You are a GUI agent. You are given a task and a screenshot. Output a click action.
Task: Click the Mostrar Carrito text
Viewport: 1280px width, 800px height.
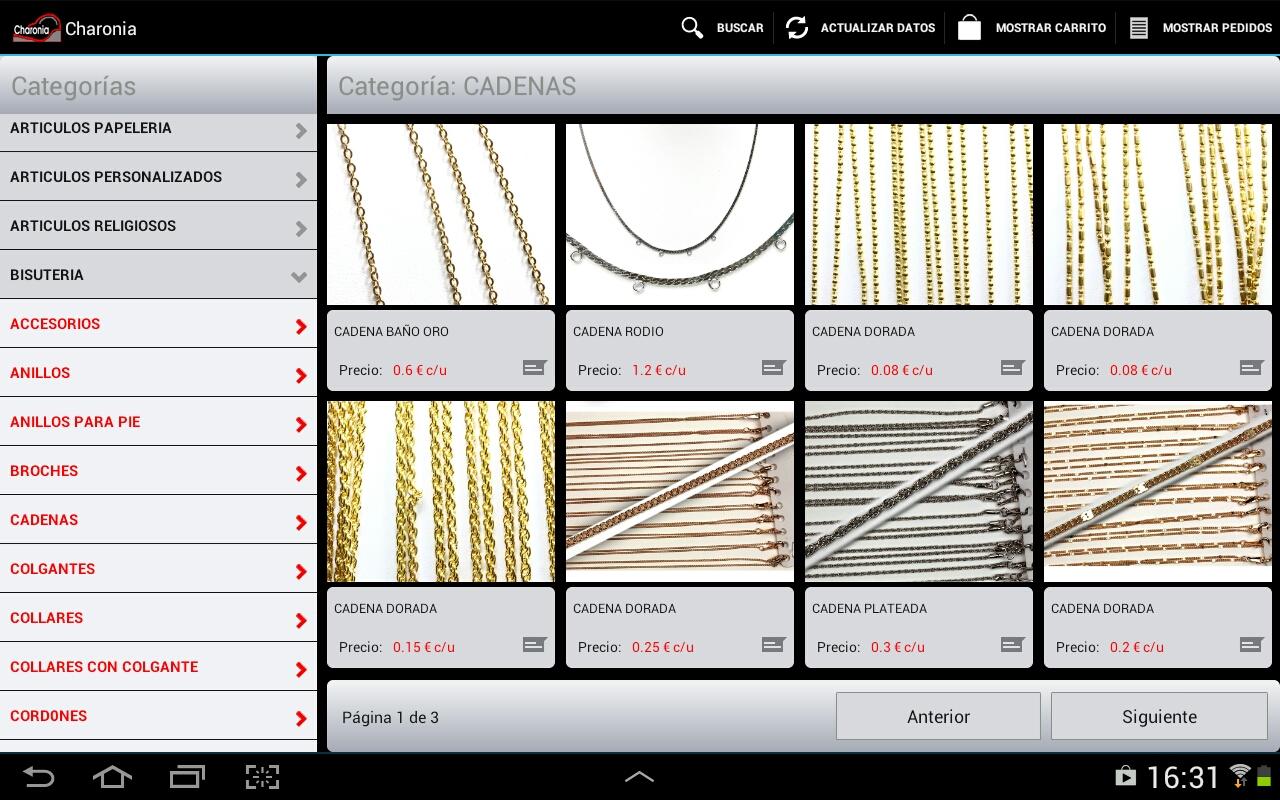click(x=1051, y=28)
